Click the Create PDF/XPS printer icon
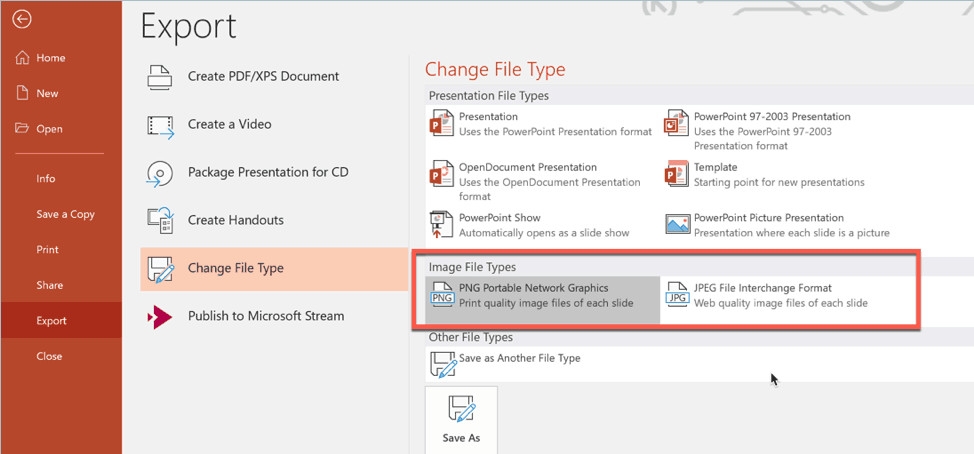The image size is (974, 454). pos(160,76)
